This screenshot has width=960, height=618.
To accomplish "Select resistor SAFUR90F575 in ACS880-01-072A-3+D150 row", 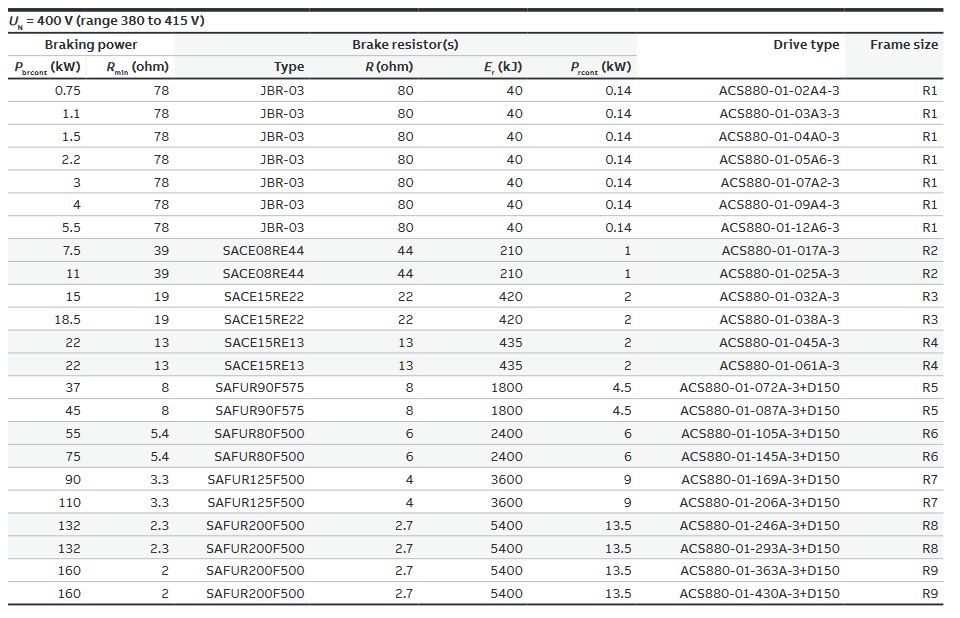I will click(260, 388).
